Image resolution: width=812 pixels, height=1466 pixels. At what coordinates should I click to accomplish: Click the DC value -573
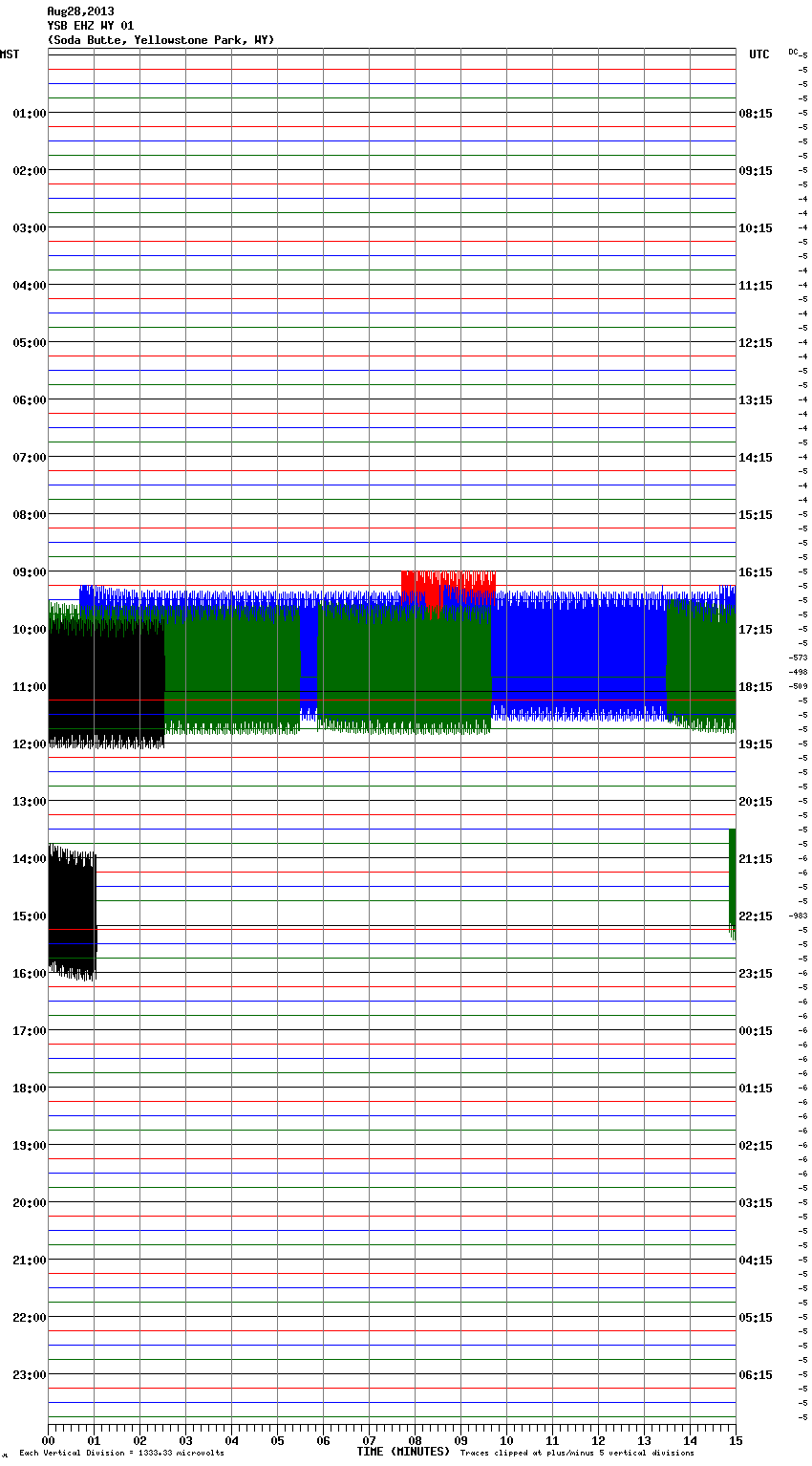coord(799,658)
